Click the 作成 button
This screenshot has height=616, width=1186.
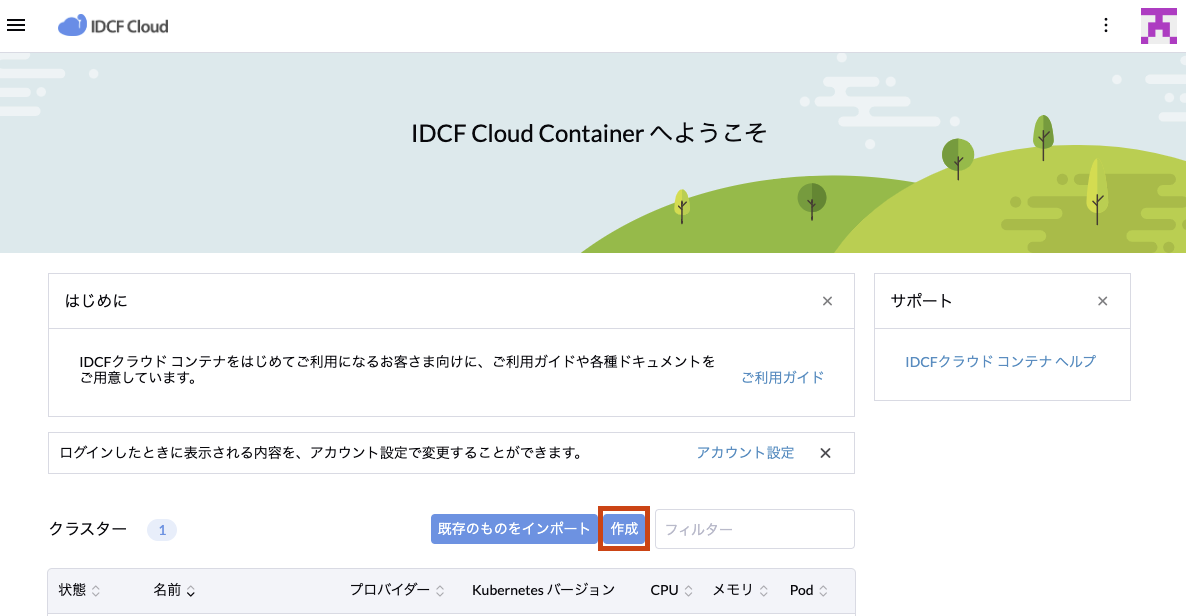[624, 529]
